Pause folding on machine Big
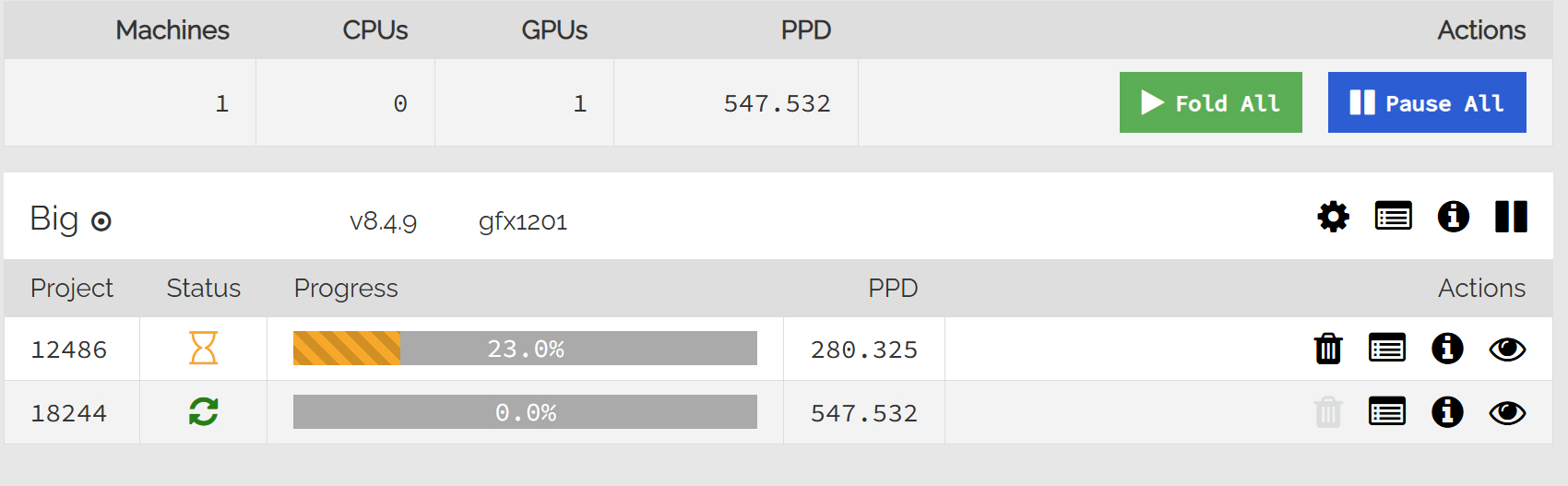Viewport: 1568px width, 486px height. [1511, 217]
